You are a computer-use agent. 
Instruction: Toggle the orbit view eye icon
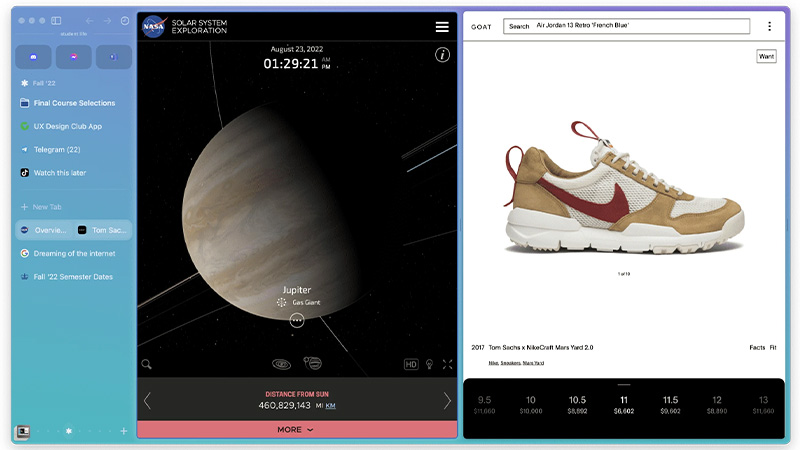[x=281, y=364]
